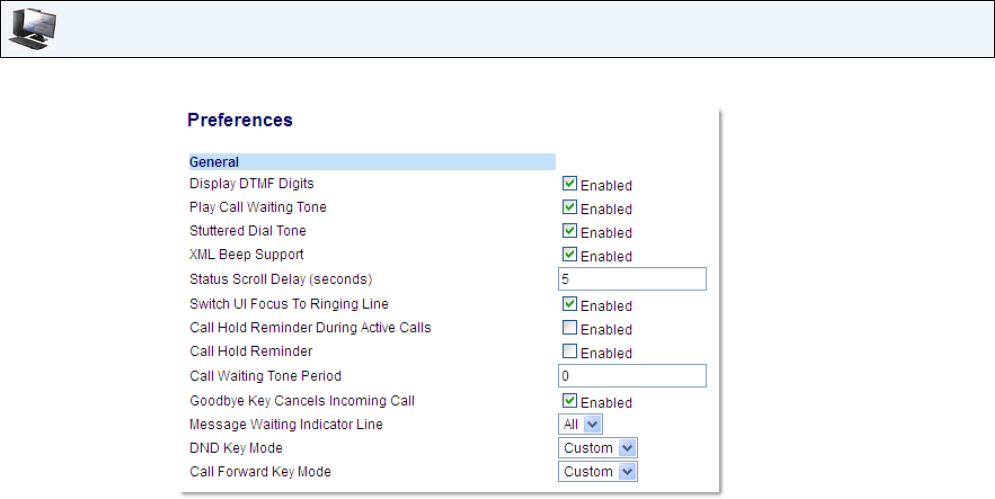
Task: Enable the Call Hold Reminder checkbox
Action: pyautogui.click(x=569, y=352)
